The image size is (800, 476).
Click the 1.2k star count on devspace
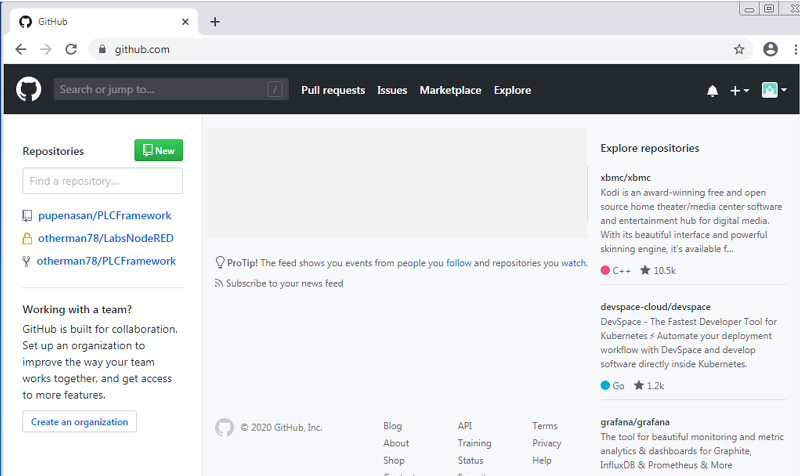[649, 386]
